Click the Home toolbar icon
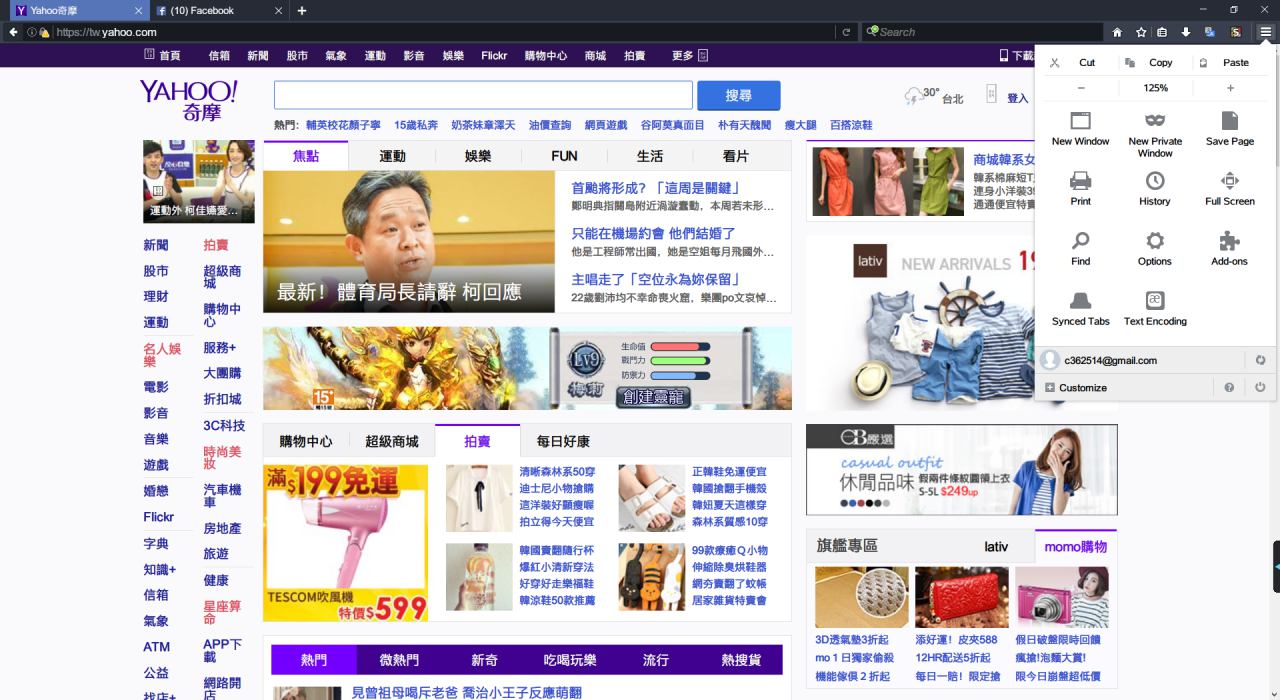The width and height of the screenshot is (1280, 700). pos(1117,32)
